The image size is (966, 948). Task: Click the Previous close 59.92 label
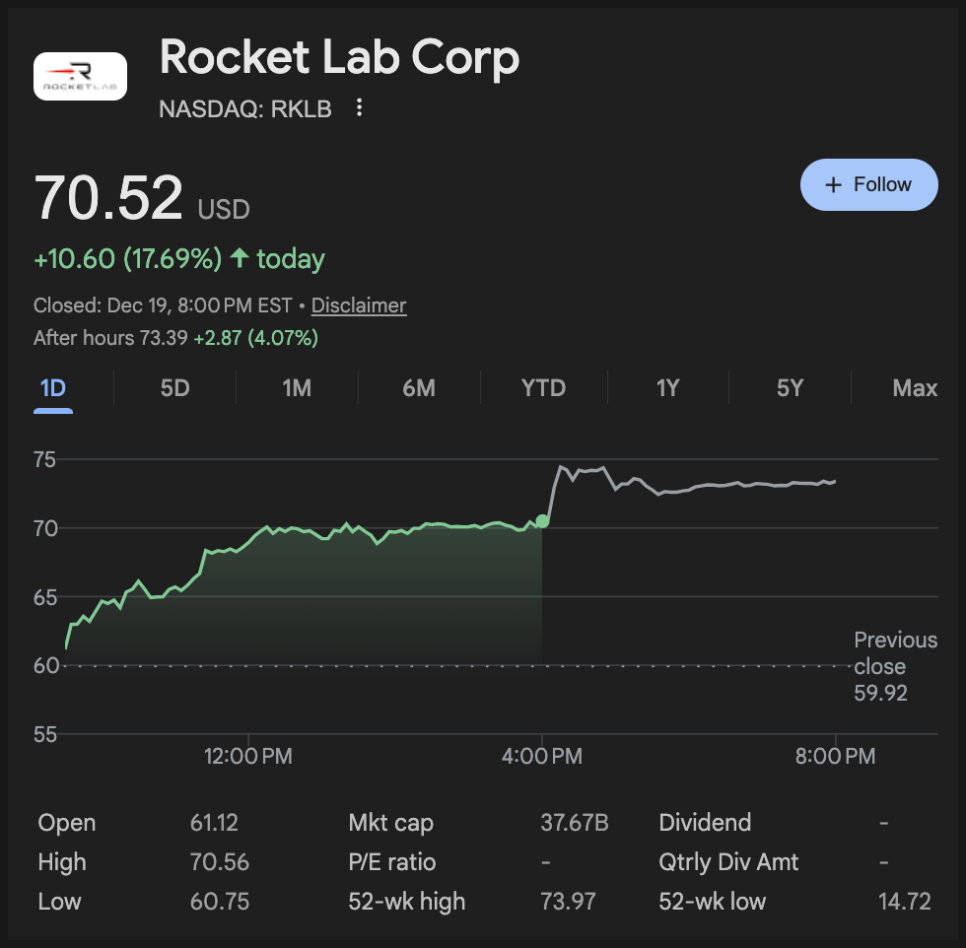[895, 666]
